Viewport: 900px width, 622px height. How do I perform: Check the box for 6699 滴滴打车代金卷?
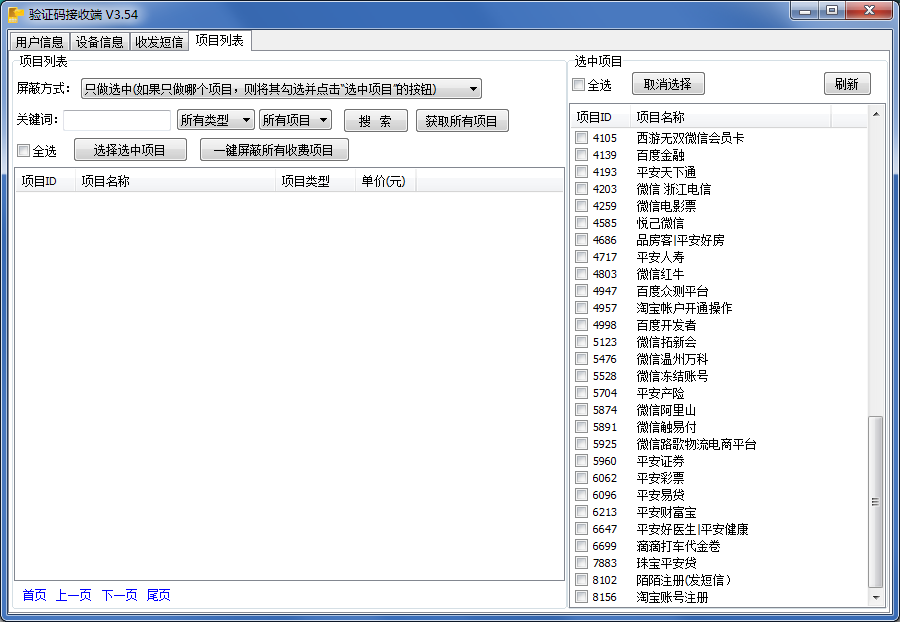[581, 546]
